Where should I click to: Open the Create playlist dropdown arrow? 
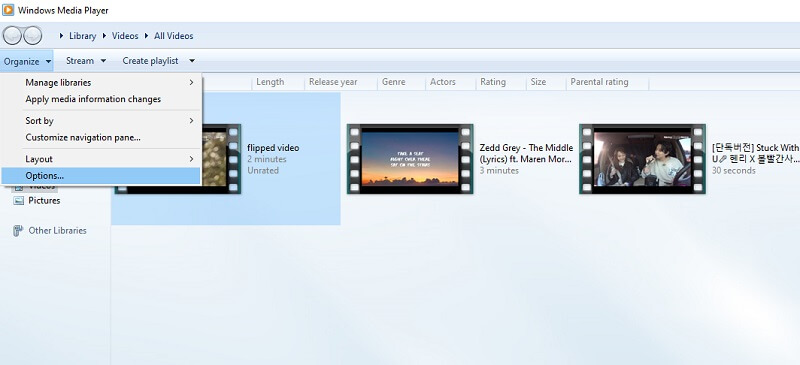point(192,61)
